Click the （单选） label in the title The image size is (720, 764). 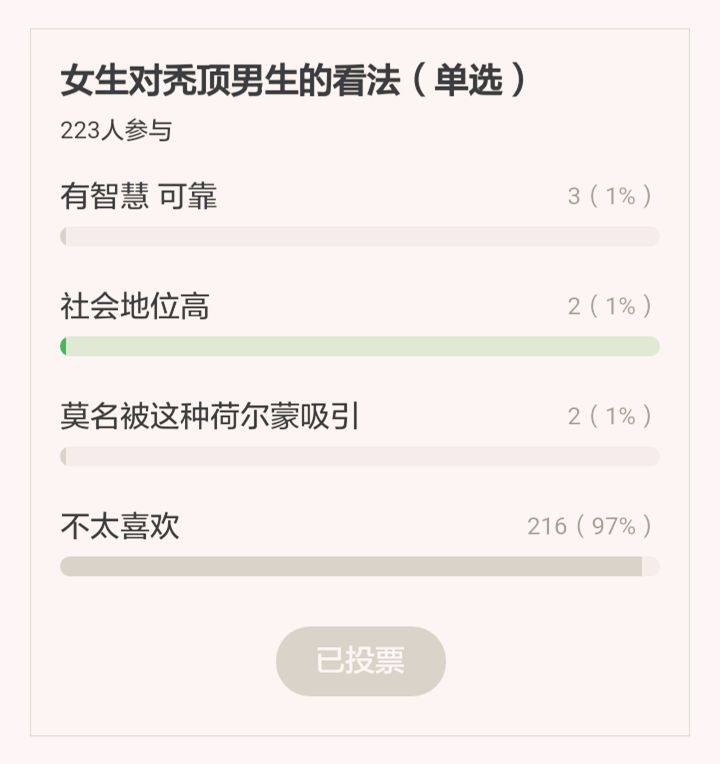tap(467, 82)
